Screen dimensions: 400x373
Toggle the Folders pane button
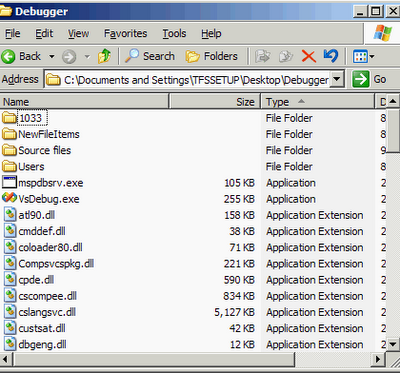point(212,56)
